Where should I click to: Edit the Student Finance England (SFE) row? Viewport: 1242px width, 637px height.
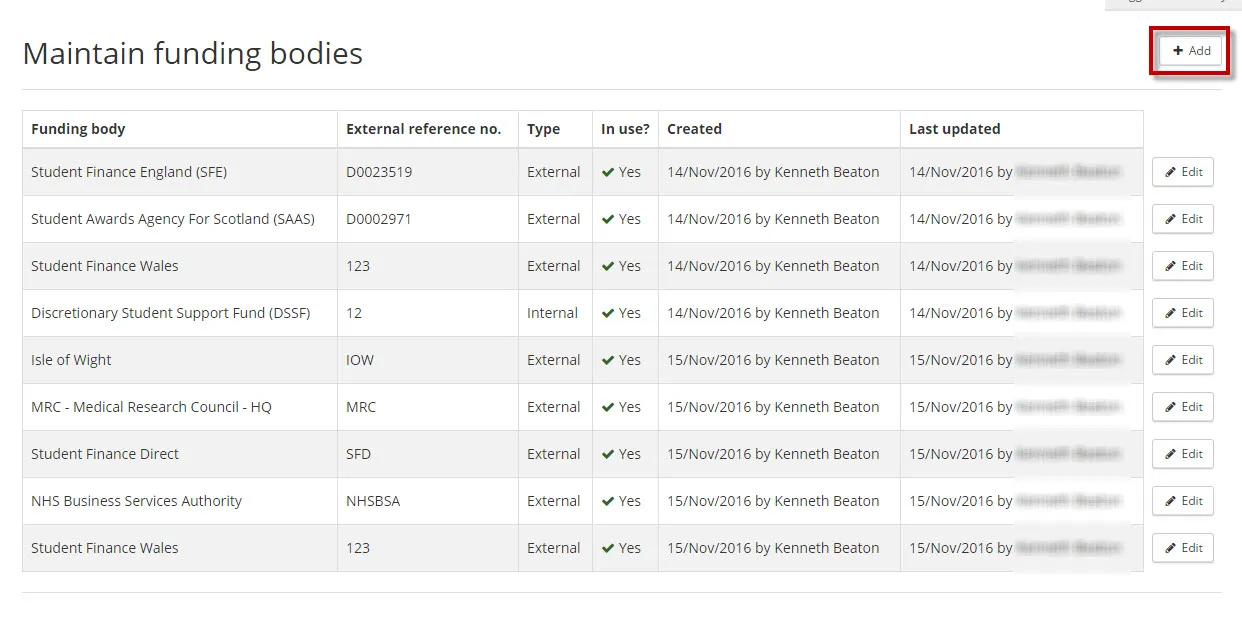click(1182, 172)
